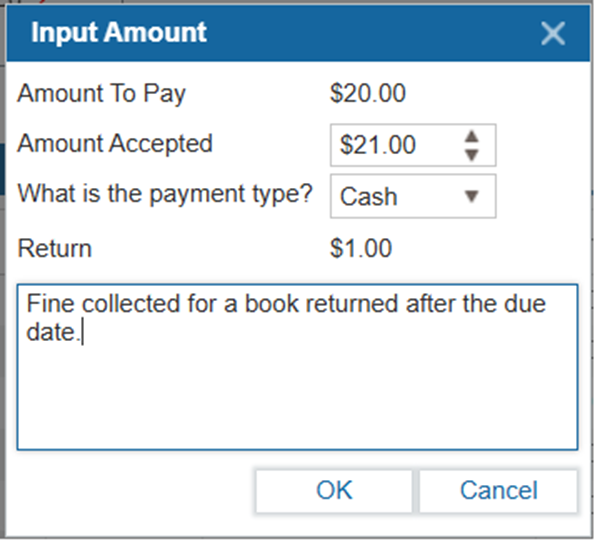Decrease Amount Accepted with down arrow
Image resolution: width=600 pixels, height=549 pixels.
coord(473,154)
